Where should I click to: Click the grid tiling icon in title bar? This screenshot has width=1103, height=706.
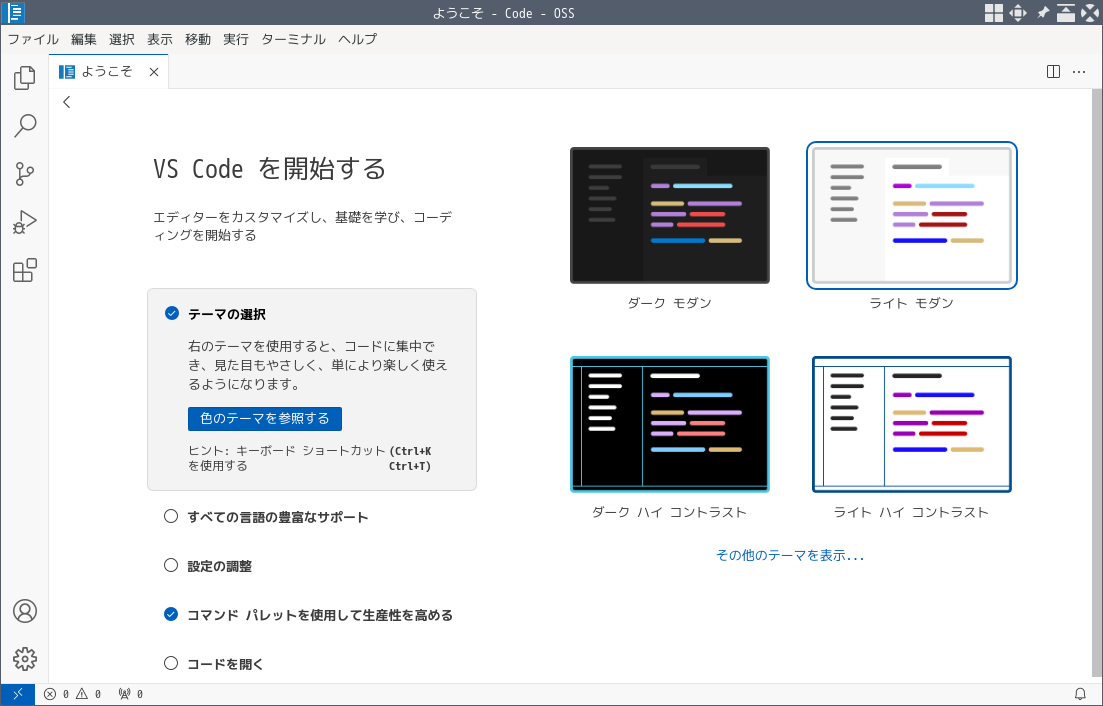coord(993,13)
